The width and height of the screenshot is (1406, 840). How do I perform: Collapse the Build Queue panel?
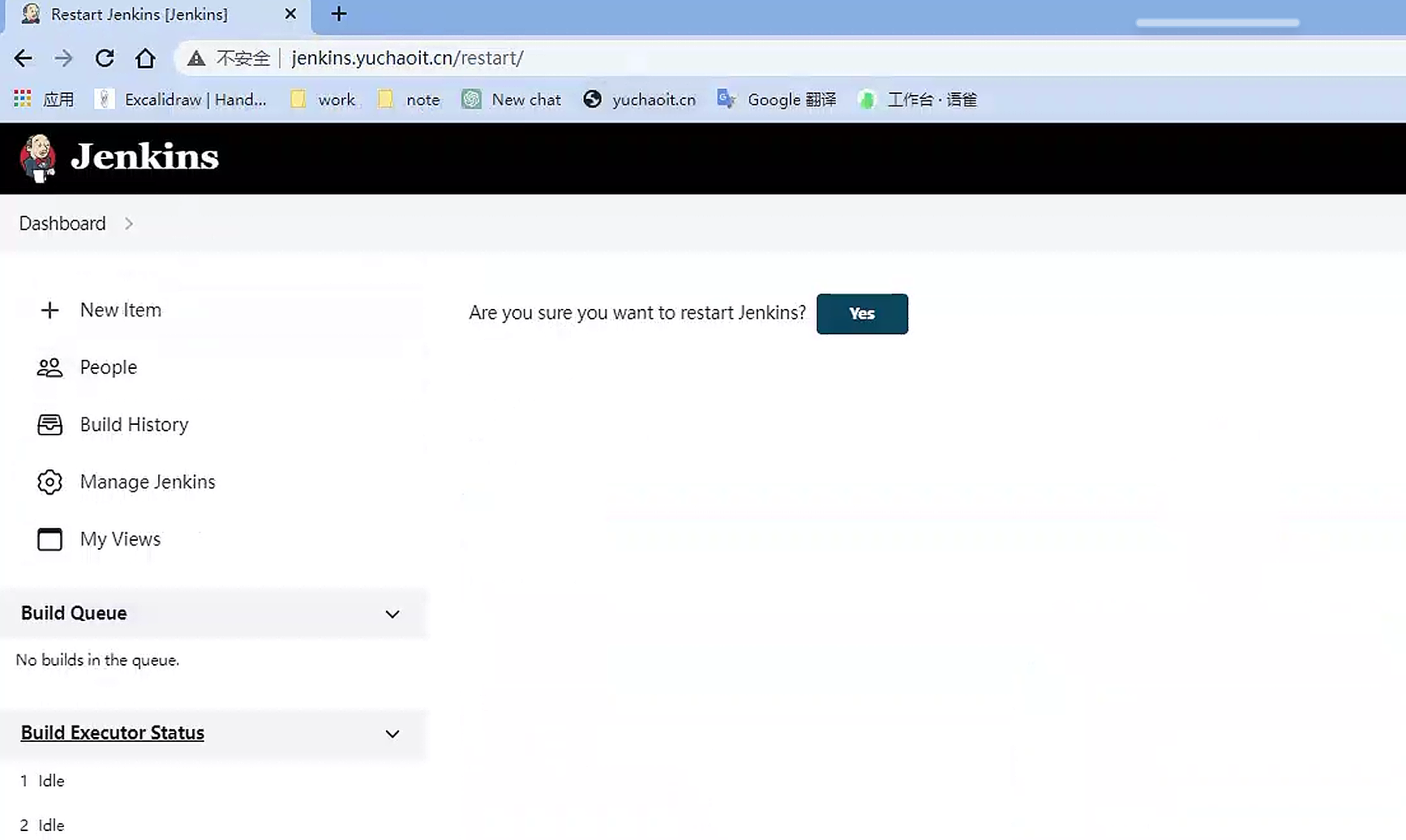pyautogui.click(x=392, y=614)
